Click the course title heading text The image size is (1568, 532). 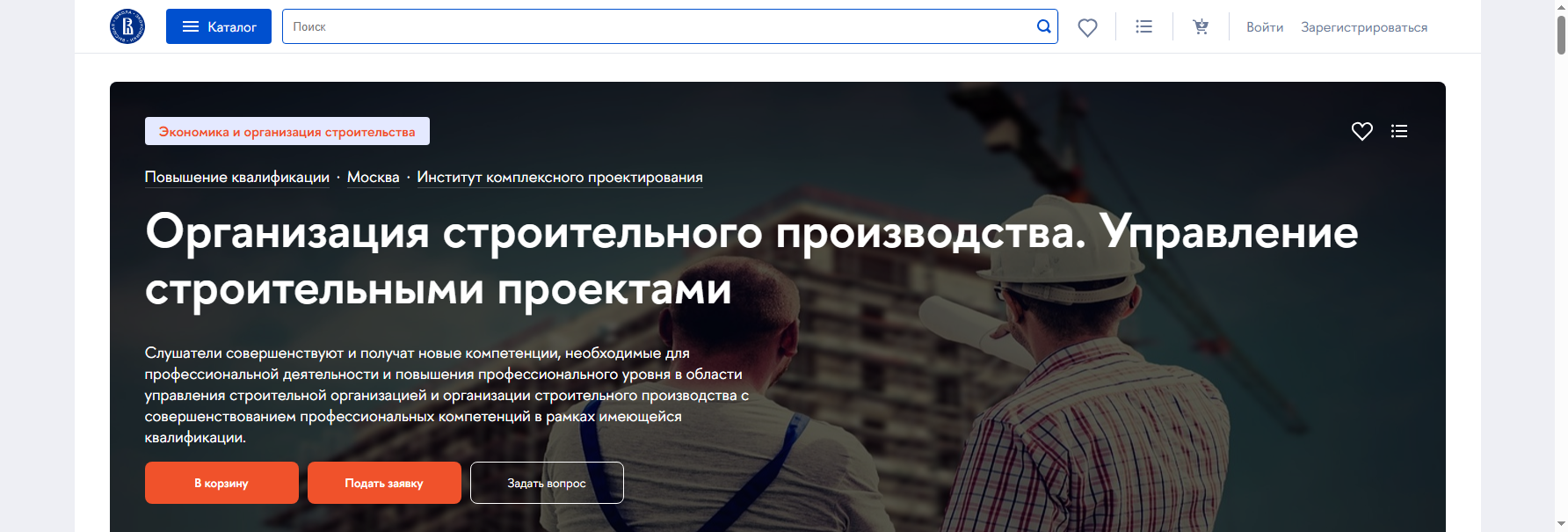pyautogui.click(x=751, y=260)
